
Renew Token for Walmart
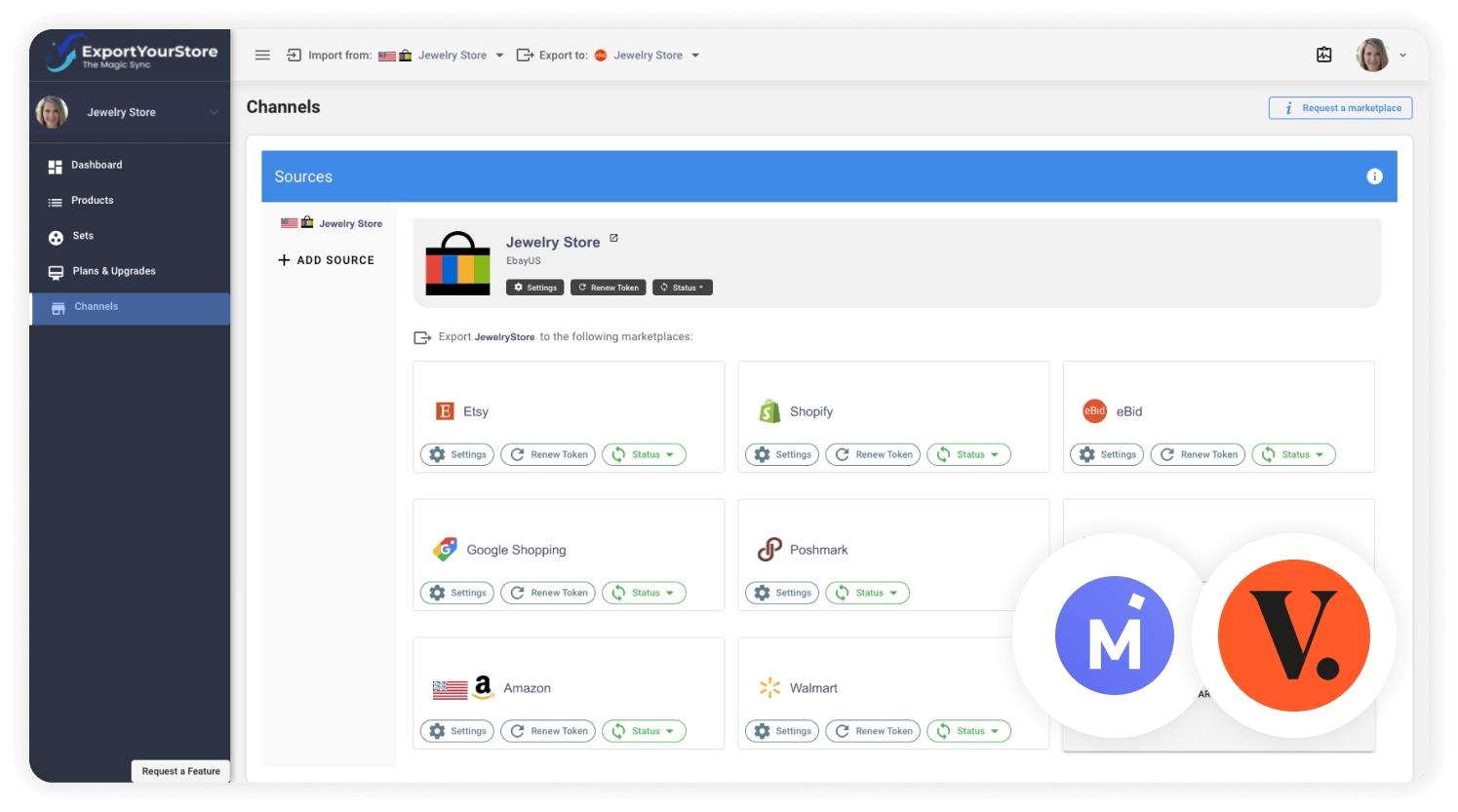pos(873,731)
